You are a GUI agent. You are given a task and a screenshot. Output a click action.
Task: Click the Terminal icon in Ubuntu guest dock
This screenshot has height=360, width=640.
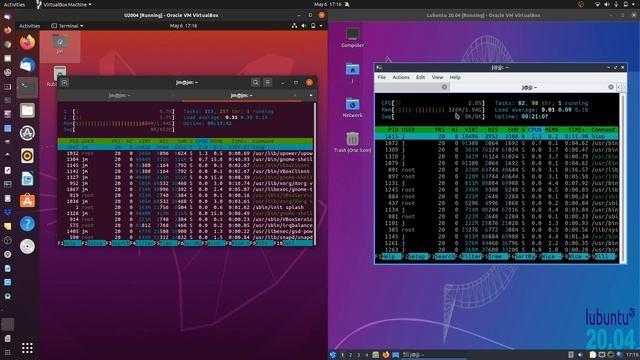pos(27,87)
